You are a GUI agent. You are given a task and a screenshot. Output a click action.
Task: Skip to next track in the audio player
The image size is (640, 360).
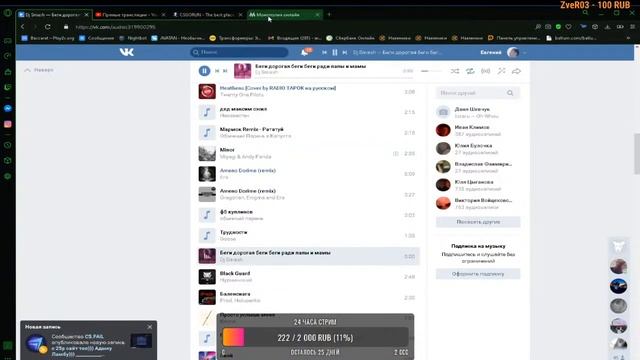(225, 71)
